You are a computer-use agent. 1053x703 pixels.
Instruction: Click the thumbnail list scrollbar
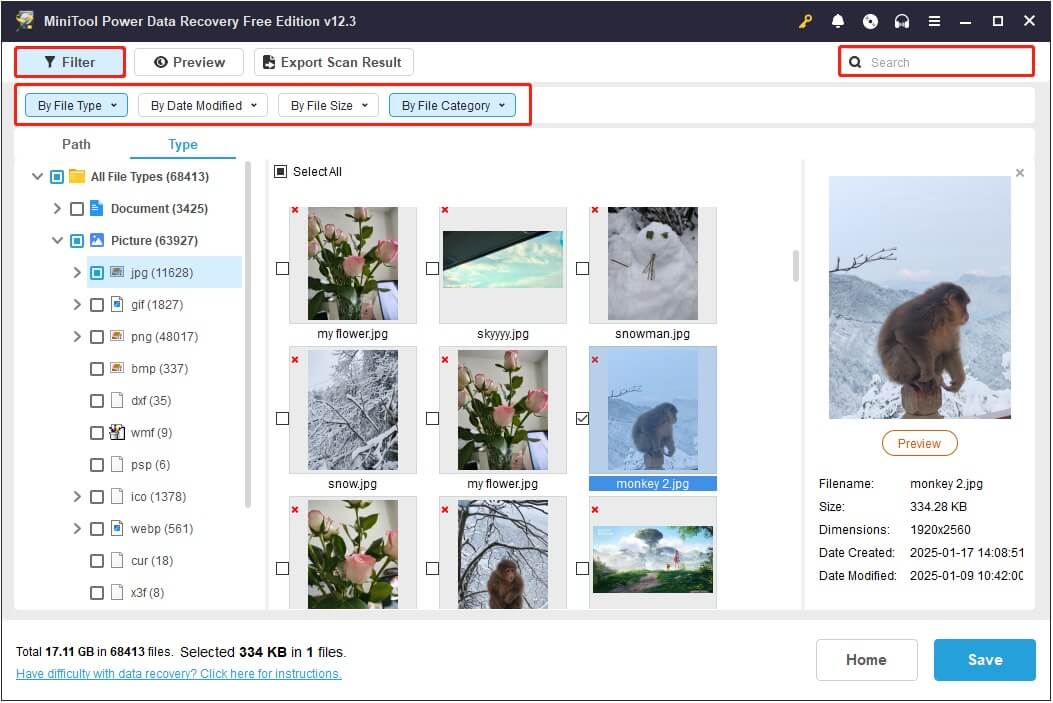click(796, 266)
